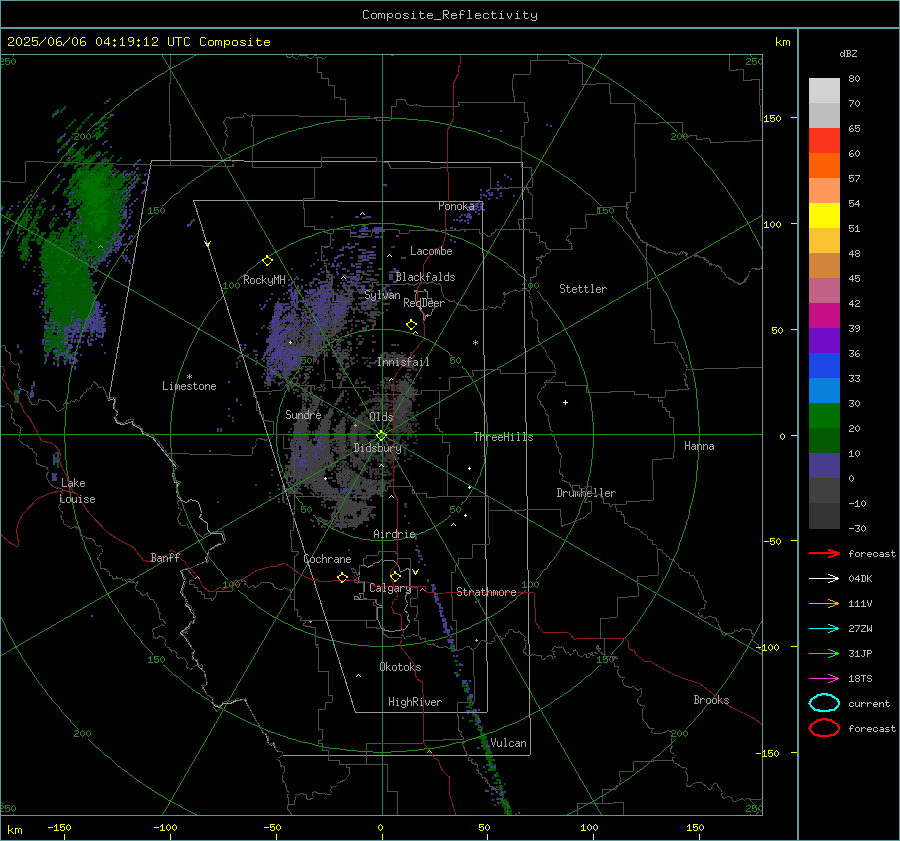Select the orange 57-60 dBZ color swatch

click(x=824, y=165)
